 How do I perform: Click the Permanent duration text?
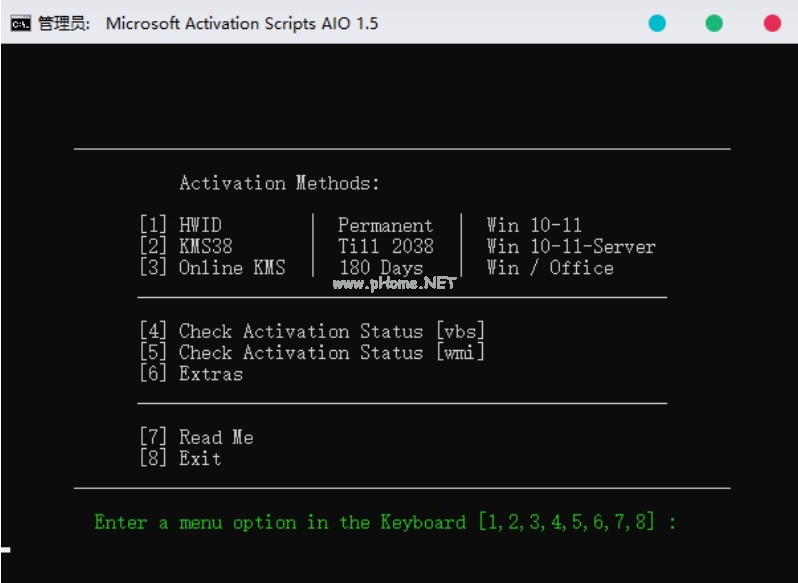pos(385,225)
